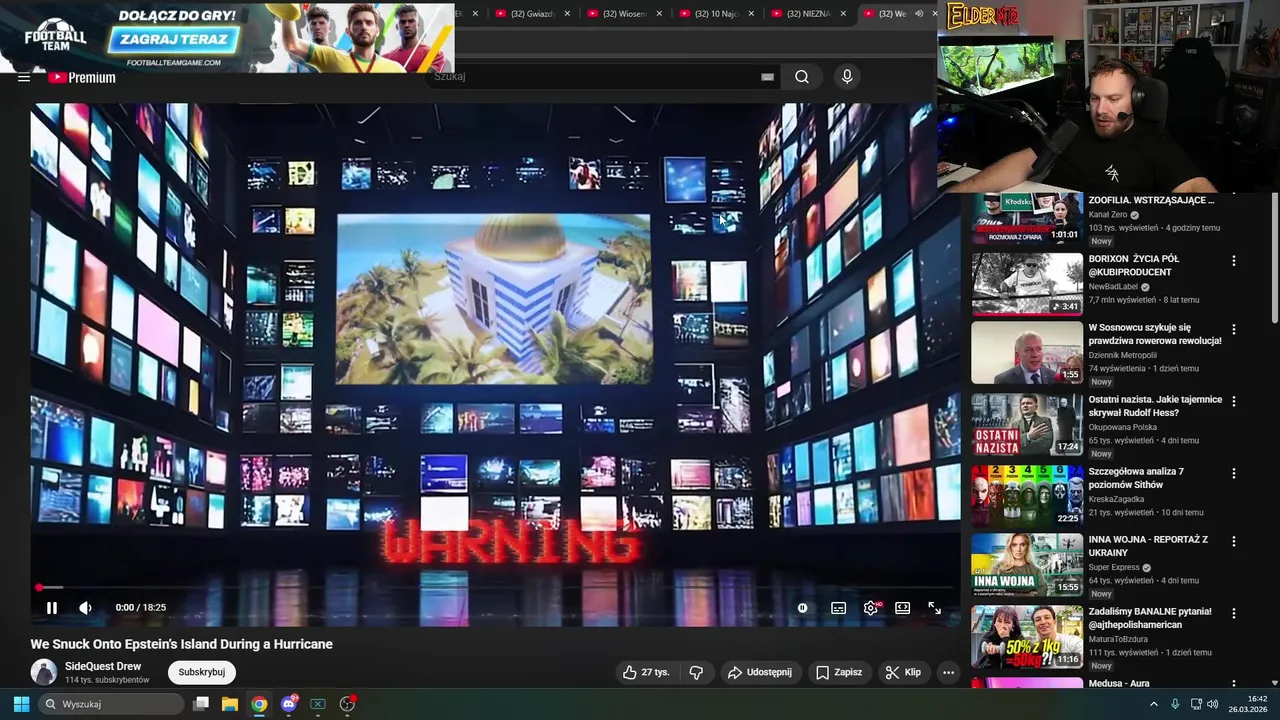Open the Windows Start menu
The image size is (1280, 720).
[x=21, y=704]
